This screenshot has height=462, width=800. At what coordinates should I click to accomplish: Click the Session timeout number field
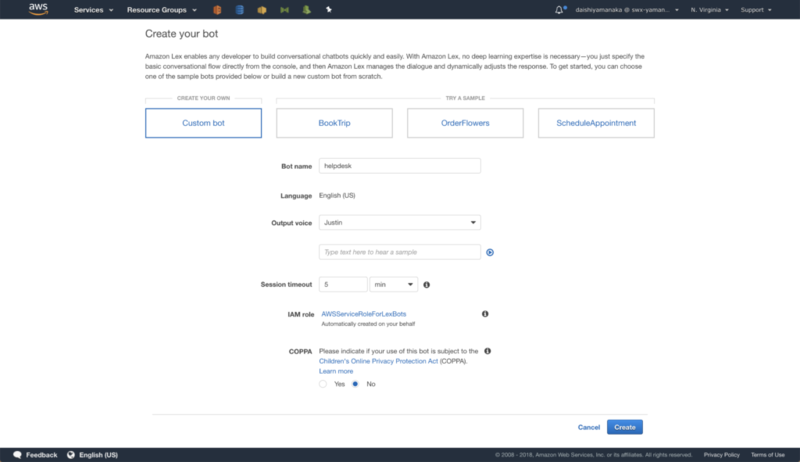click(x=343, y=285)
